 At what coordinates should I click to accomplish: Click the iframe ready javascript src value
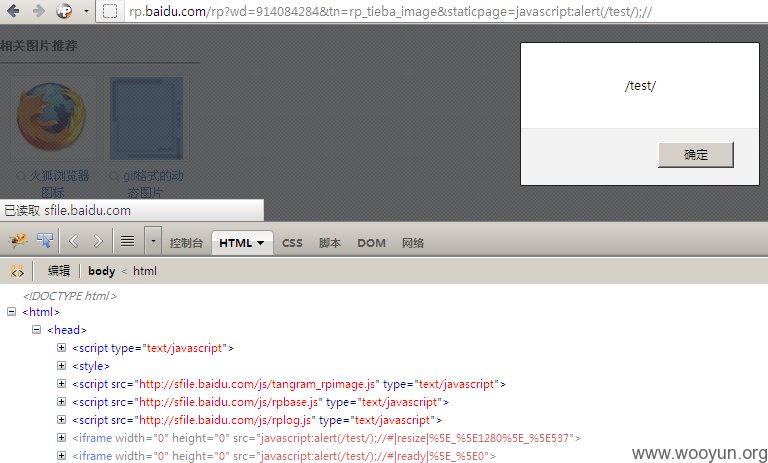[x=373, y=456]
